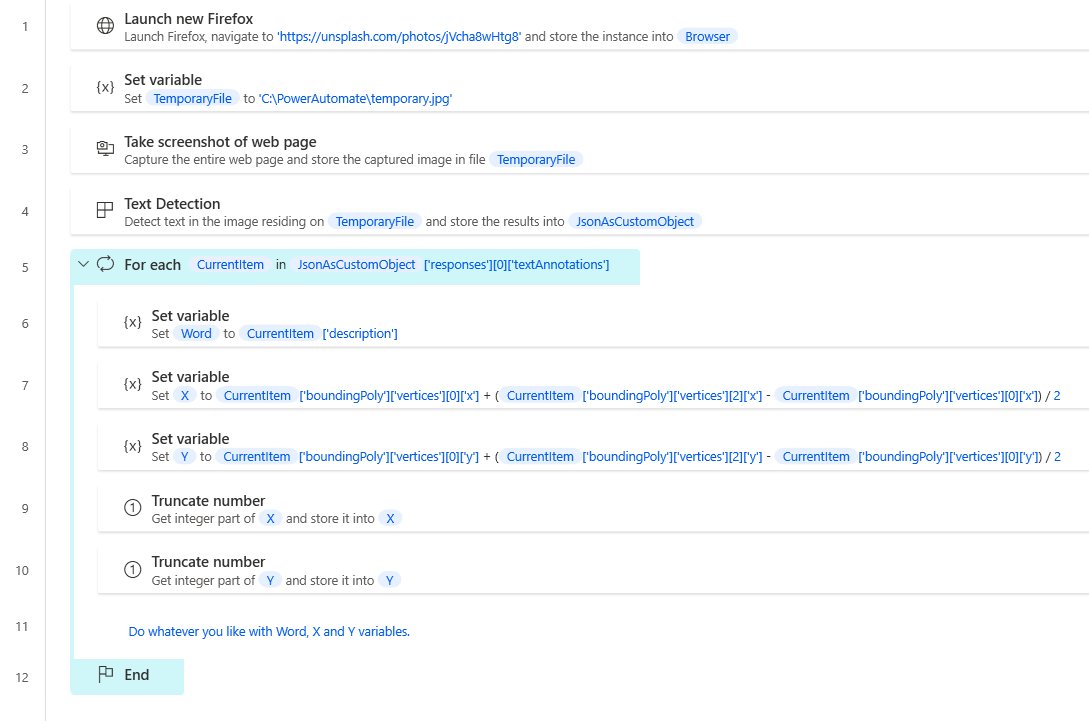The height and width of the screenshot is (721, 1089).
Task: Click the {x} icon on Set variable TemporaryFile
Action: 105,88
